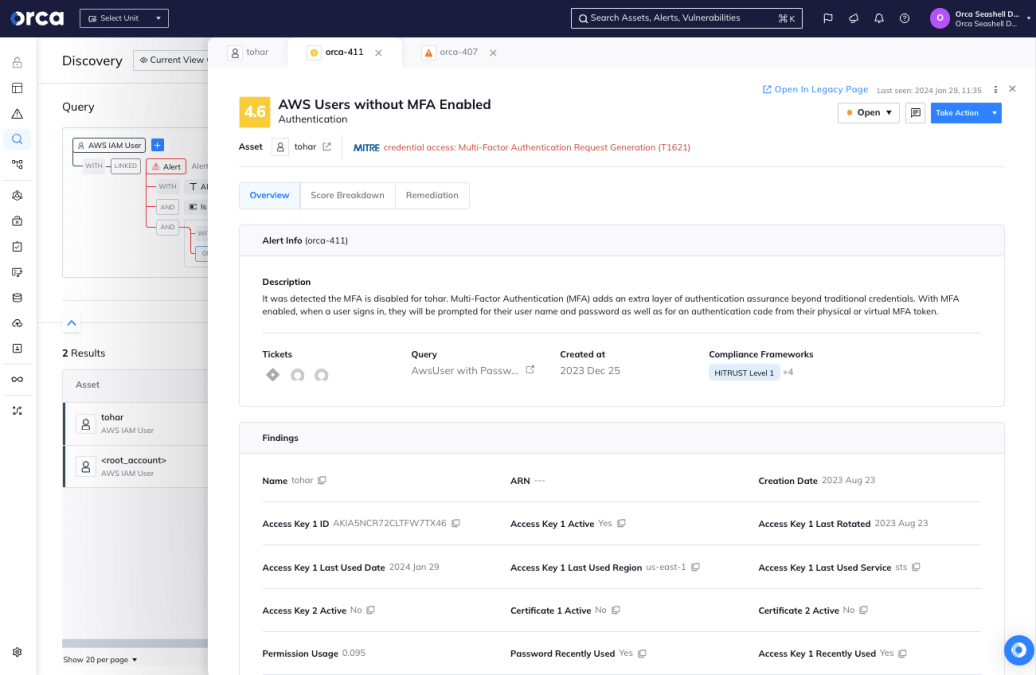Open the notifications bell icon

pyautogui.click(x=879, y=18)
